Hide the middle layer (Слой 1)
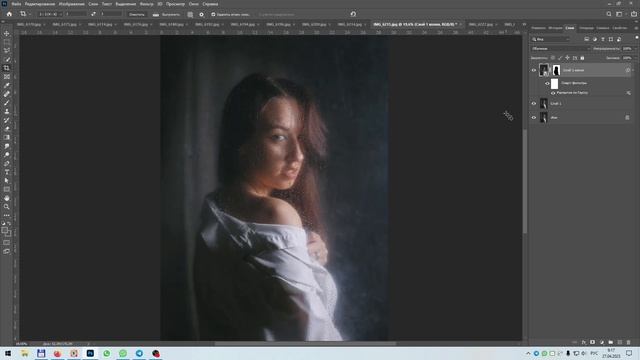The height and width of the screenshot is (360, 640). pos(533,104)
